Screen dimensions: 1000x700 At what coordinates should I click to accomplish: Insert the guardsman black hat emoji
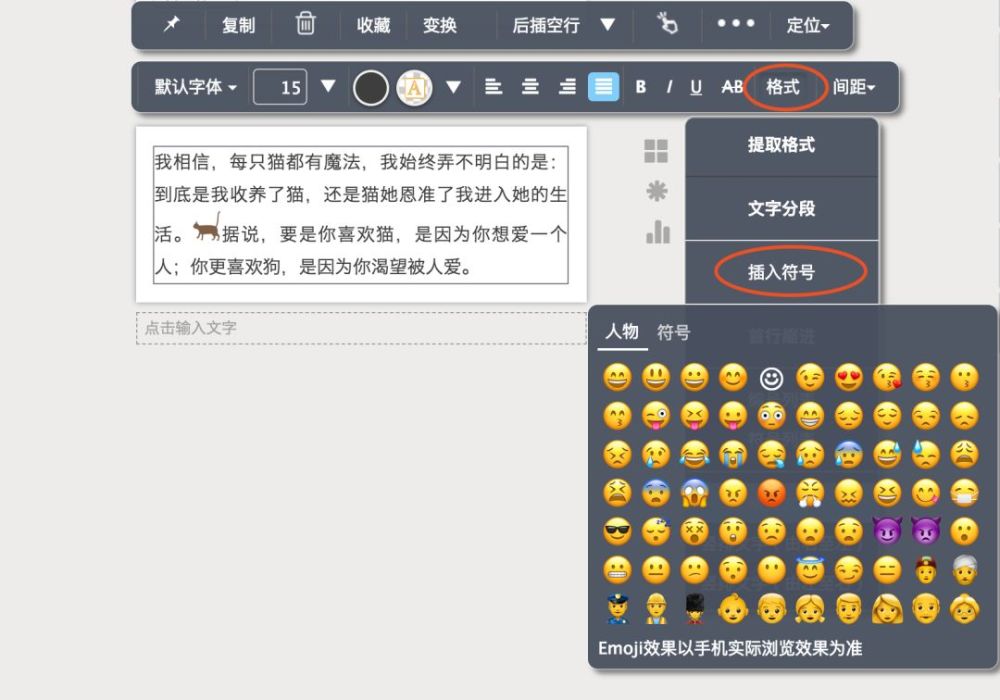694,609
